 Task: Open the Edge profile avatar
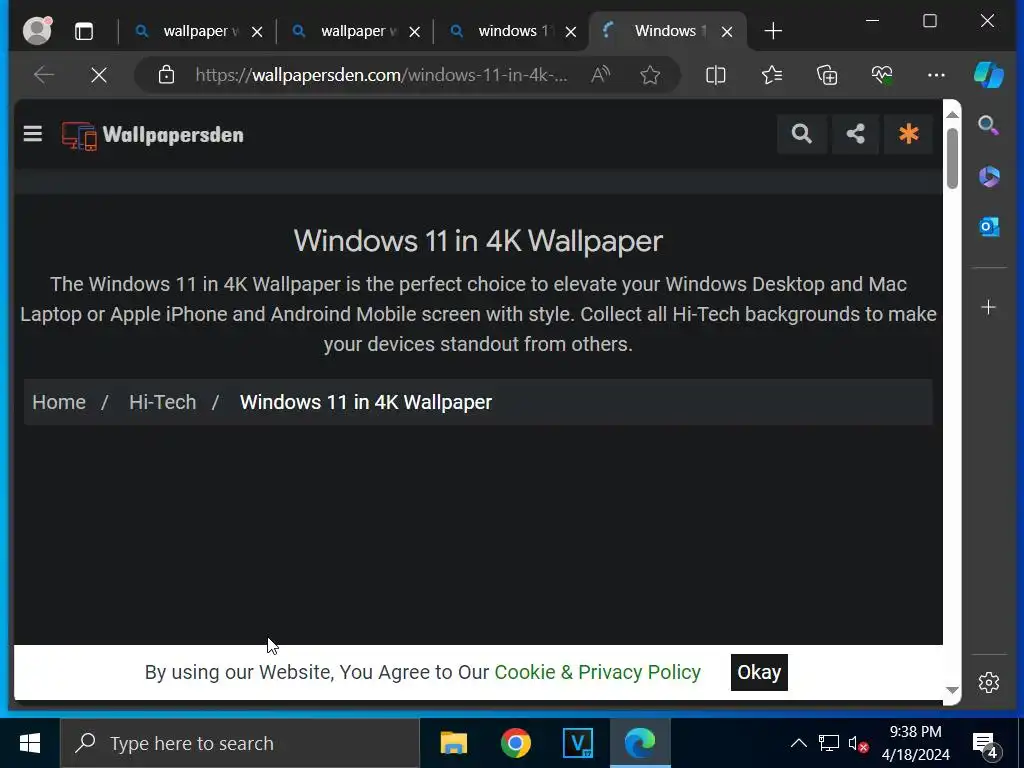coord(37,31)
